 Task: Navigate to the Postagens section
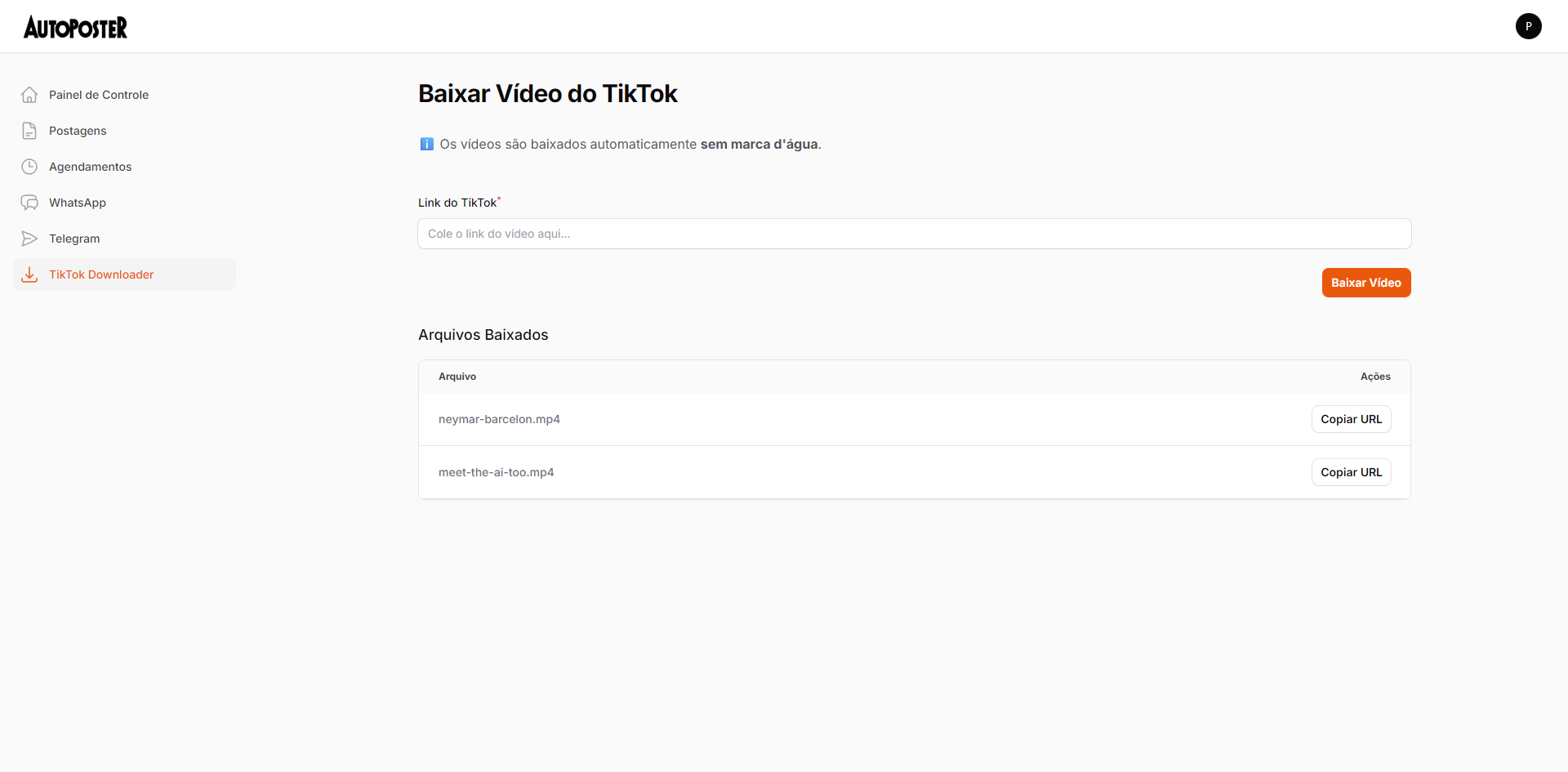[x=77, y=130]
